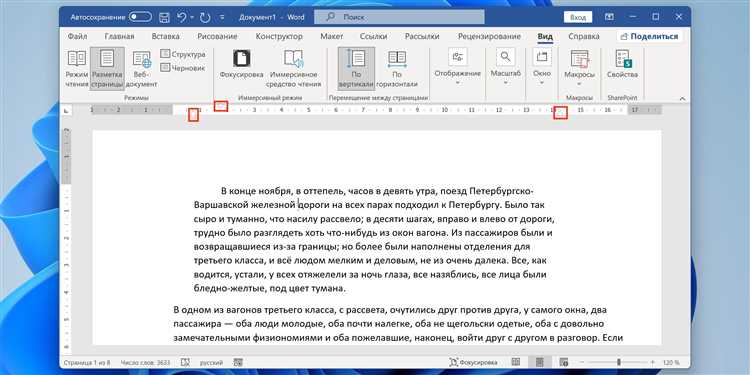Screen dimensions: 750x375
Task: Open Иммерсивное средство чтения
Action: click(x=294, y=69)
